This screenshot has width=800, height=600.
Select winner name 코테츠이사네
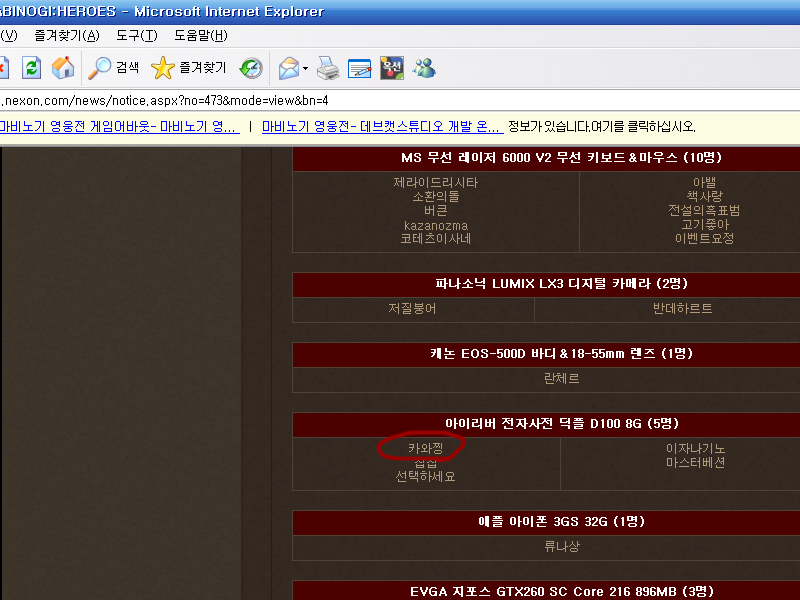[436, 238]
